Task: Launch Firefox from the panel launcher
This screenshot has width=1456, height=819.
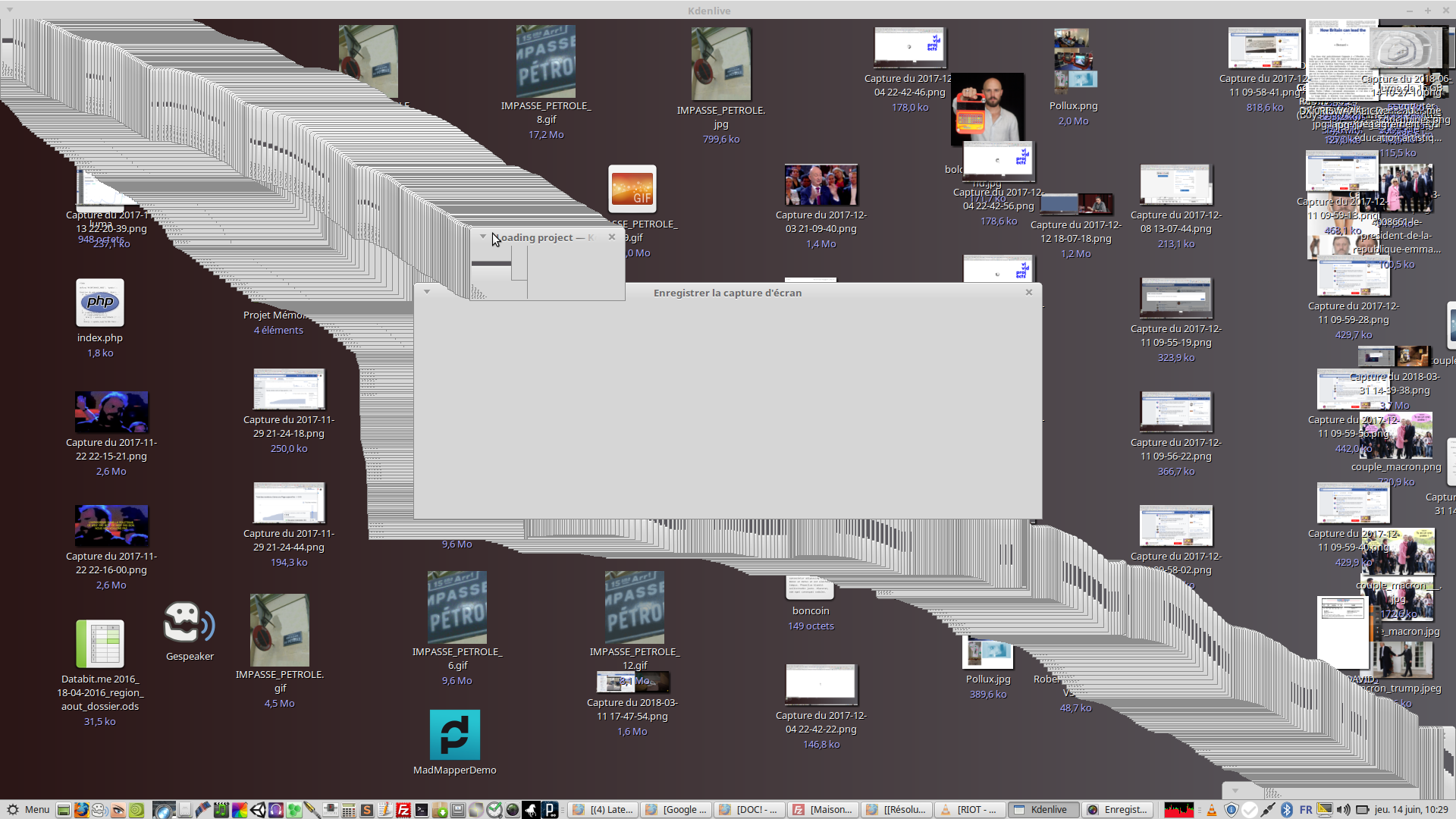Action: click(81, 810)
